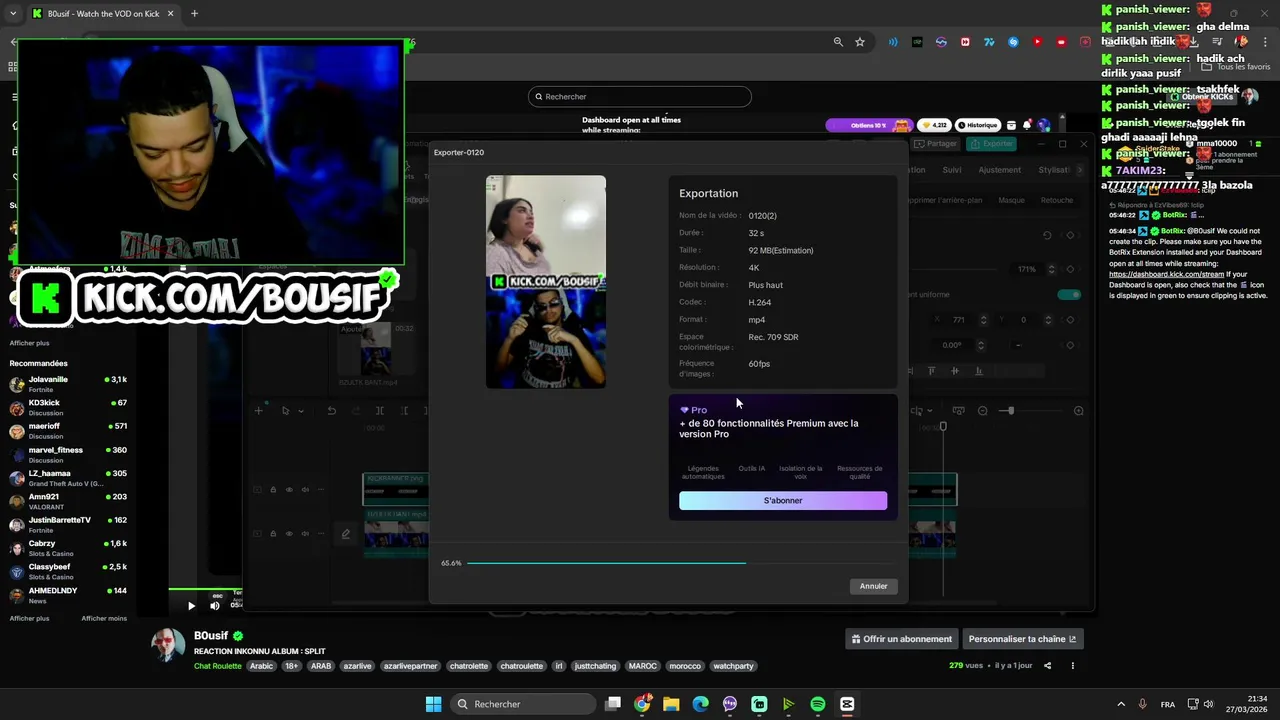Bookmark page with star icon
This screenshot has width=1280, height=720.
click(x=860, y=42)
